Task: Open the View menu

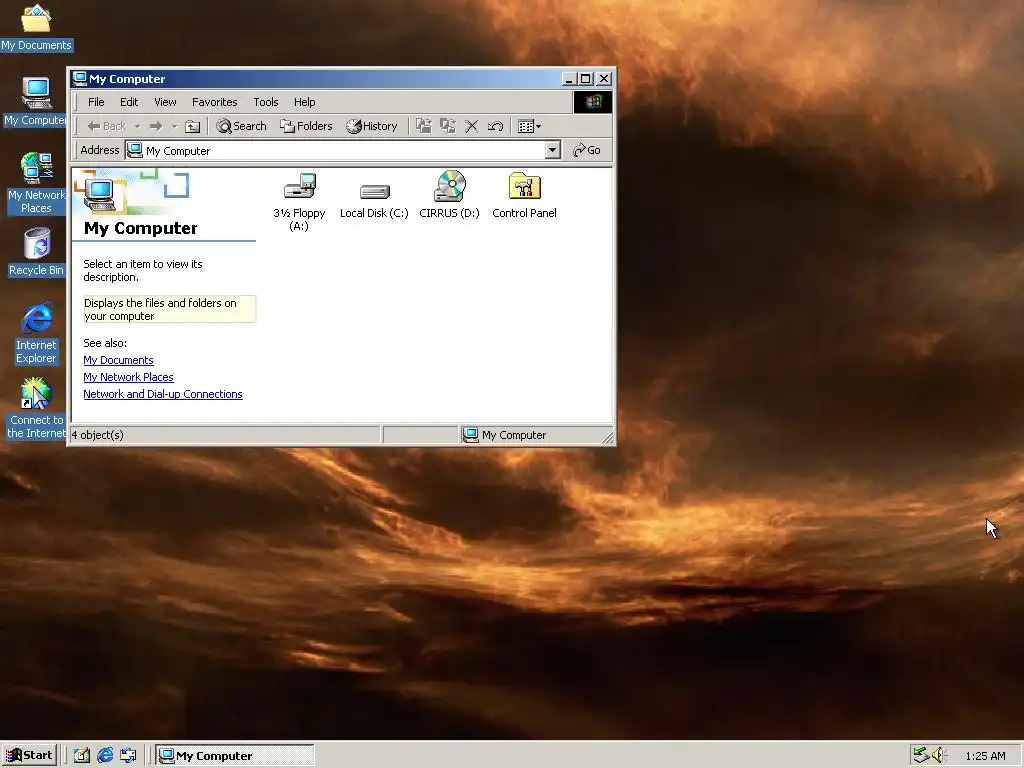Action: click(165, 102)
